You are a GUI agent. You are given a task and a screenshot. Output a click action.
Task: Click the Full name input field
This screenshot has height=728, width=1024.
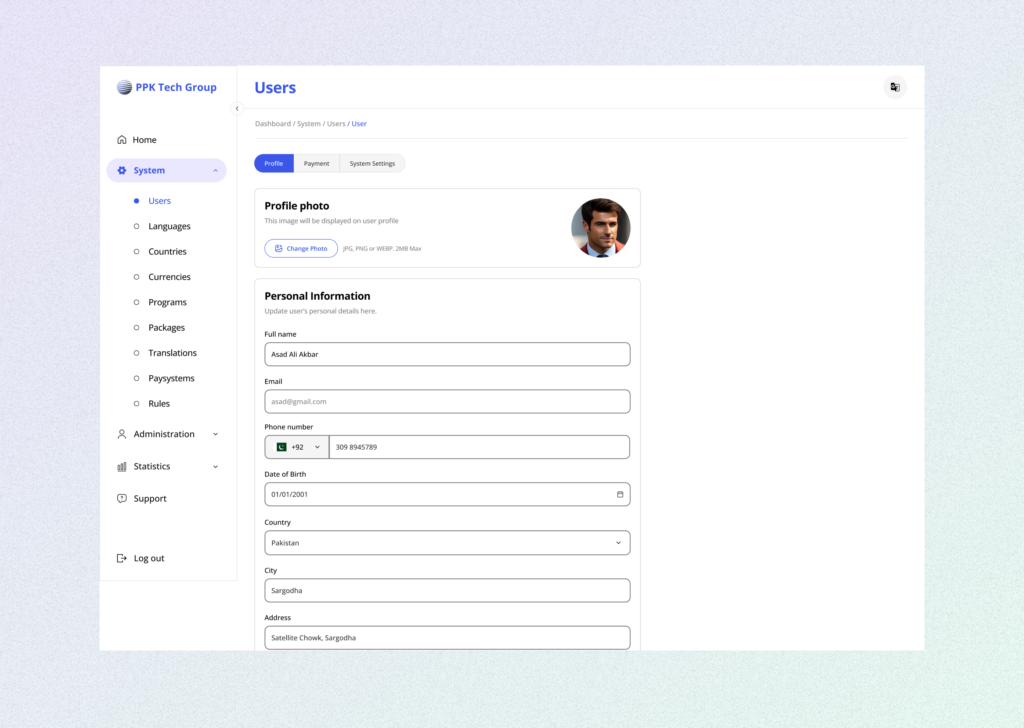pos(447,354)
